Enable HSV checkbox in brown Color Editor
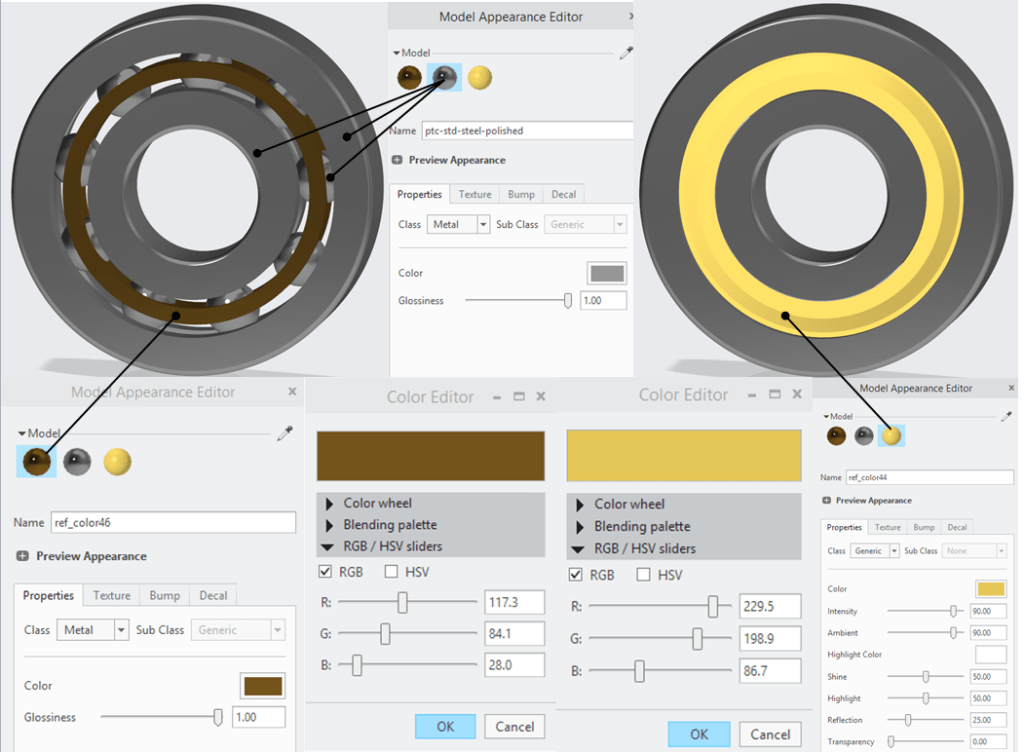1024x752 pixels. 390,572
